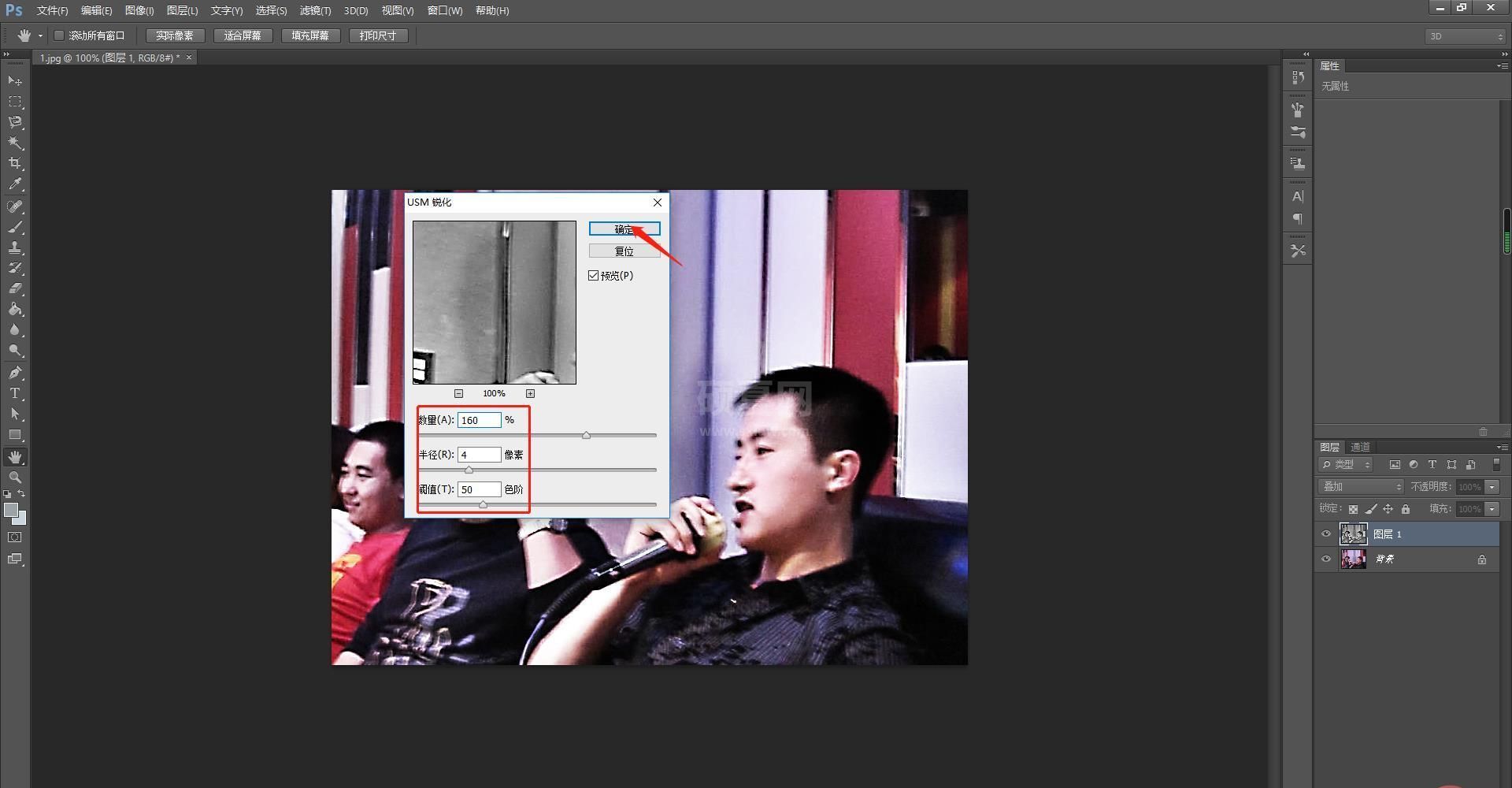The image size is (1512, 788).
Task: Toggle the 滚动所有窗口 checkbox
Action: tap(58, 35)
